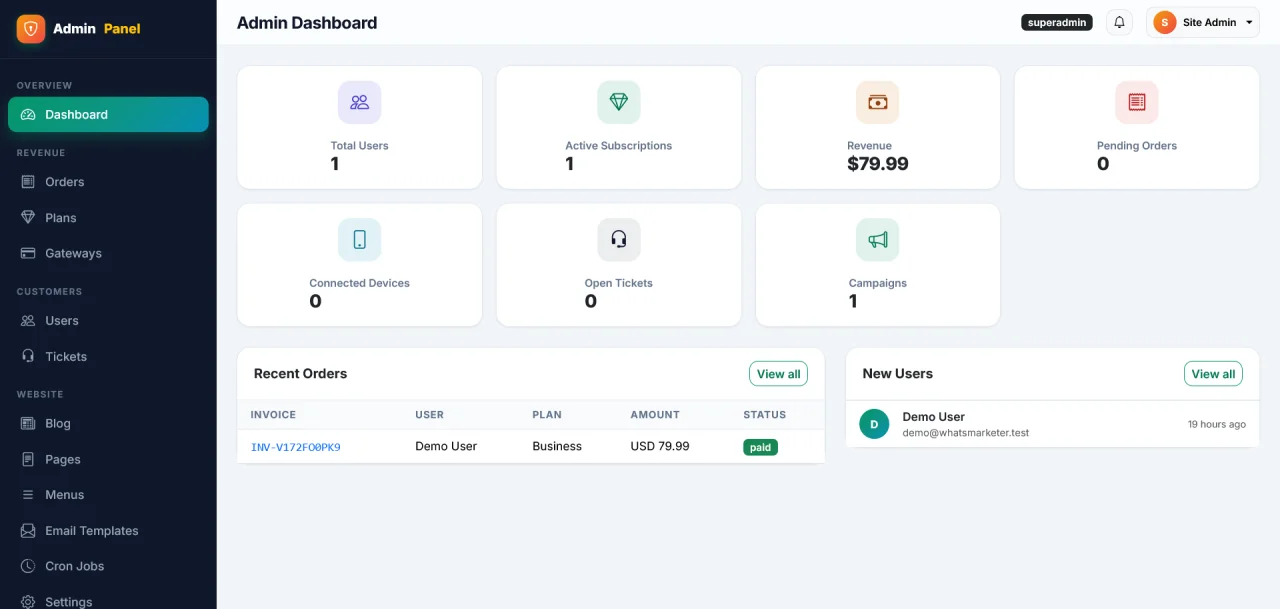1280x609 pixels.
Task: Click the superadmin role badge
Action: click(1057, 22)
